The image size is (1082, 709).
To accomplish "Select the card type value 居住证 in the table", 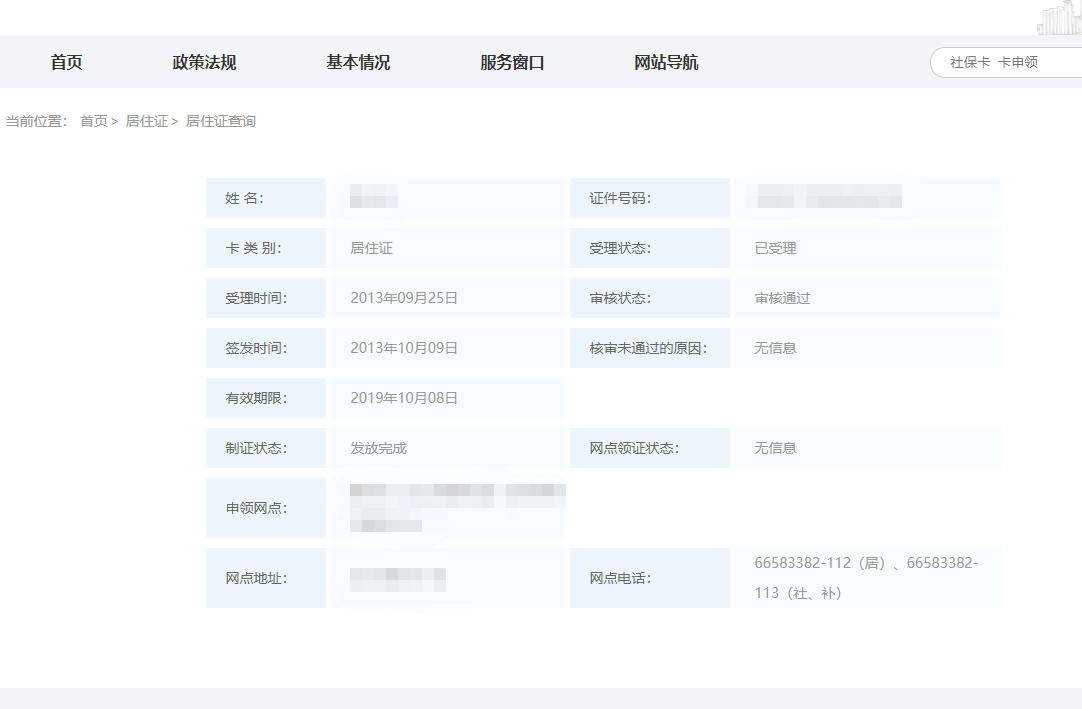I will [371, 248].
